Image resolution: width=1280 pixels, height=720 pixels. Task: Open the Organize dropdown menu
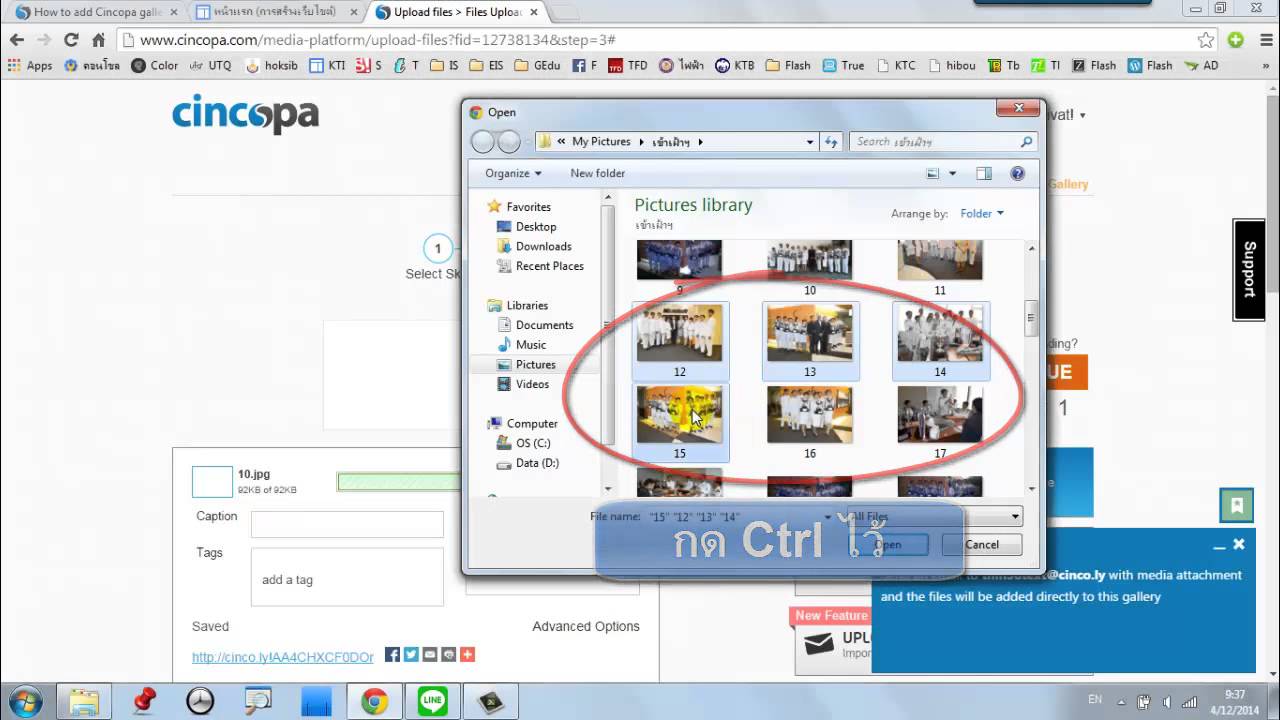pos(513,173)
